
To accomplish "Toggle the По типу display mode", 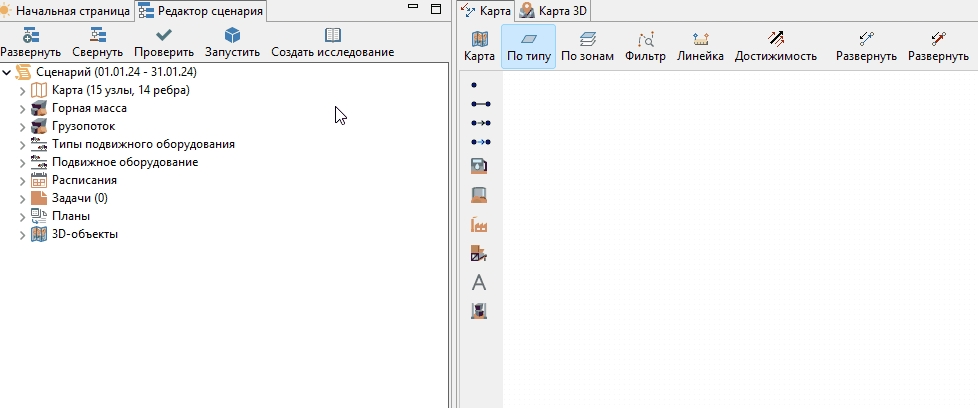I will (529, 46).
